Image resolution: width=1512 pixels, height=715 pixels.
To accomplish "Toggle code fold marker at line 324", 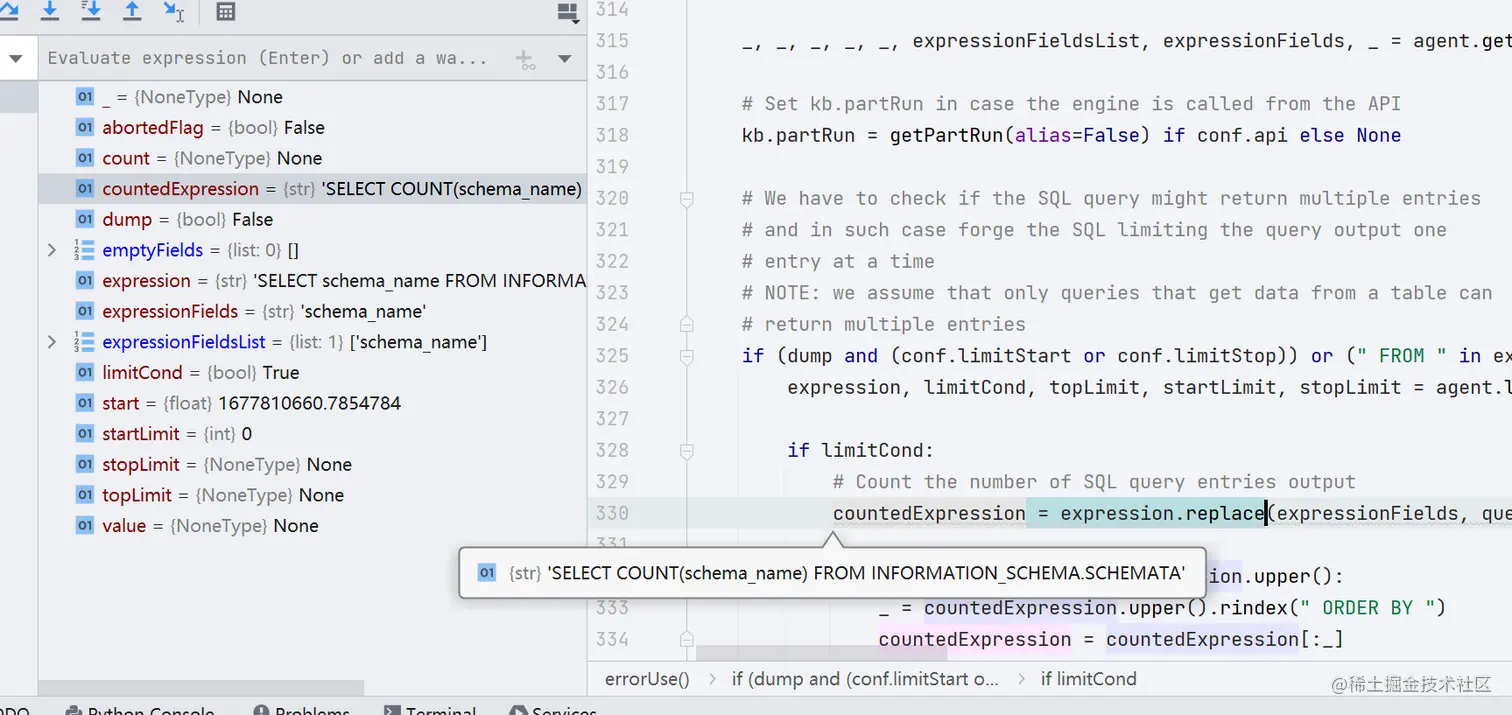I will click(686, 324).
